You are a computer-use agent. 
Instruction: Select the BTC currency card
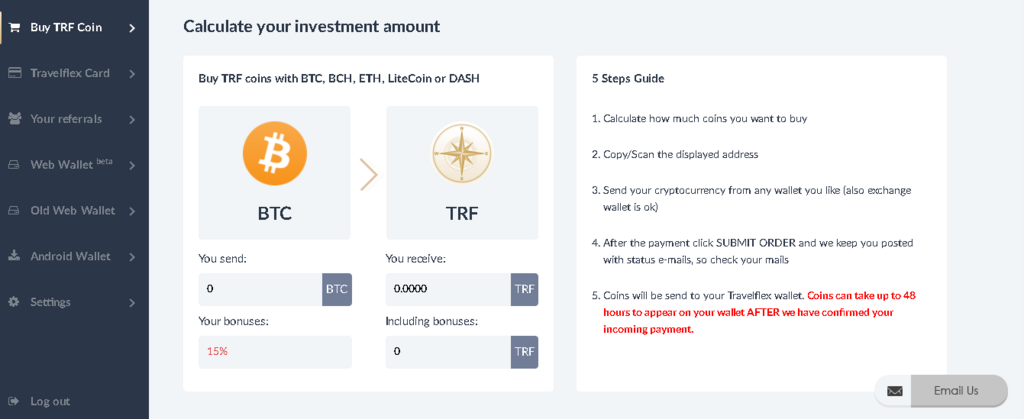(274, 173)
